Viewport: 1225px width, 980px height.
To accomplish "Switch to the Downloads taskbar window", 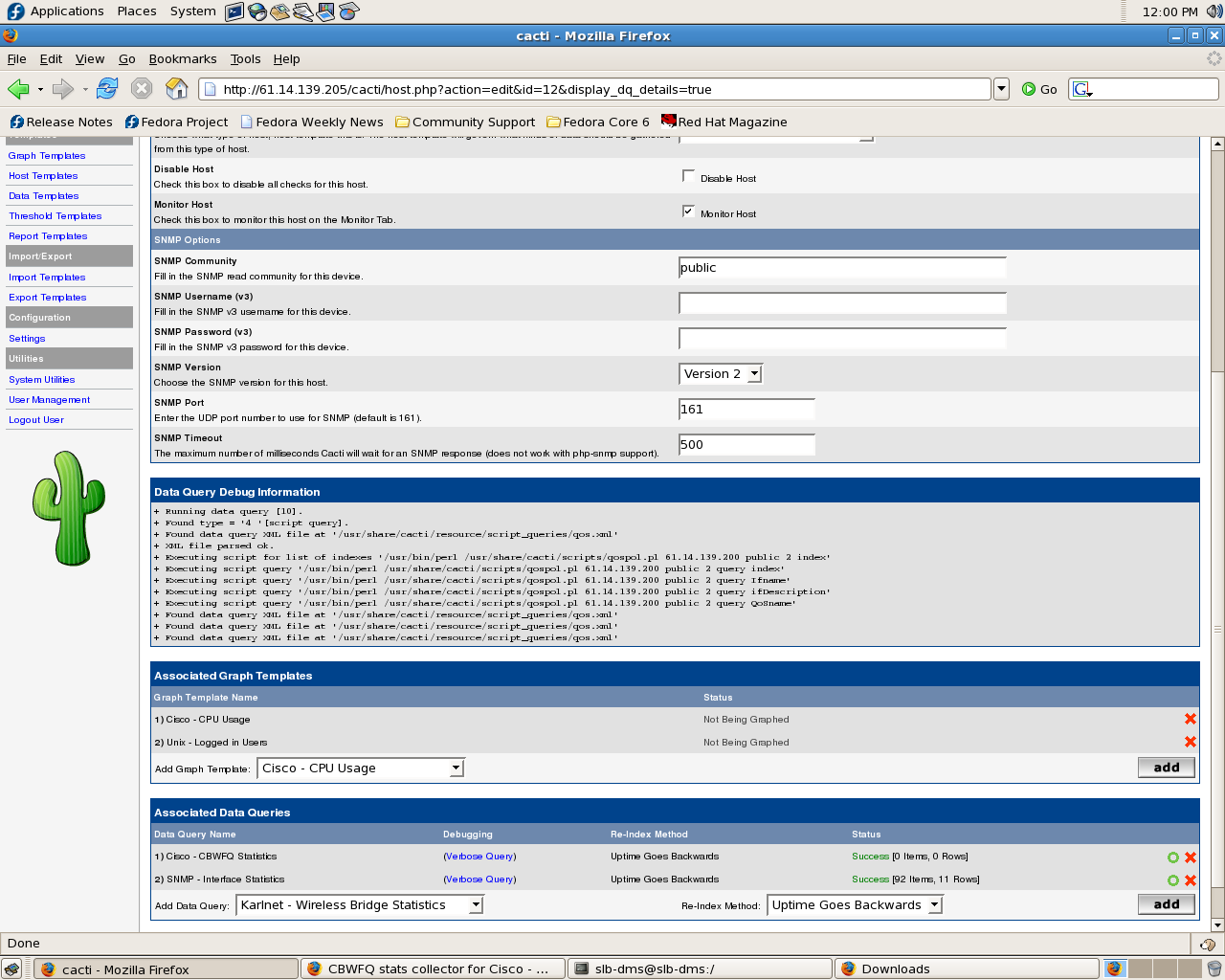I will click(x=966, y=969).
